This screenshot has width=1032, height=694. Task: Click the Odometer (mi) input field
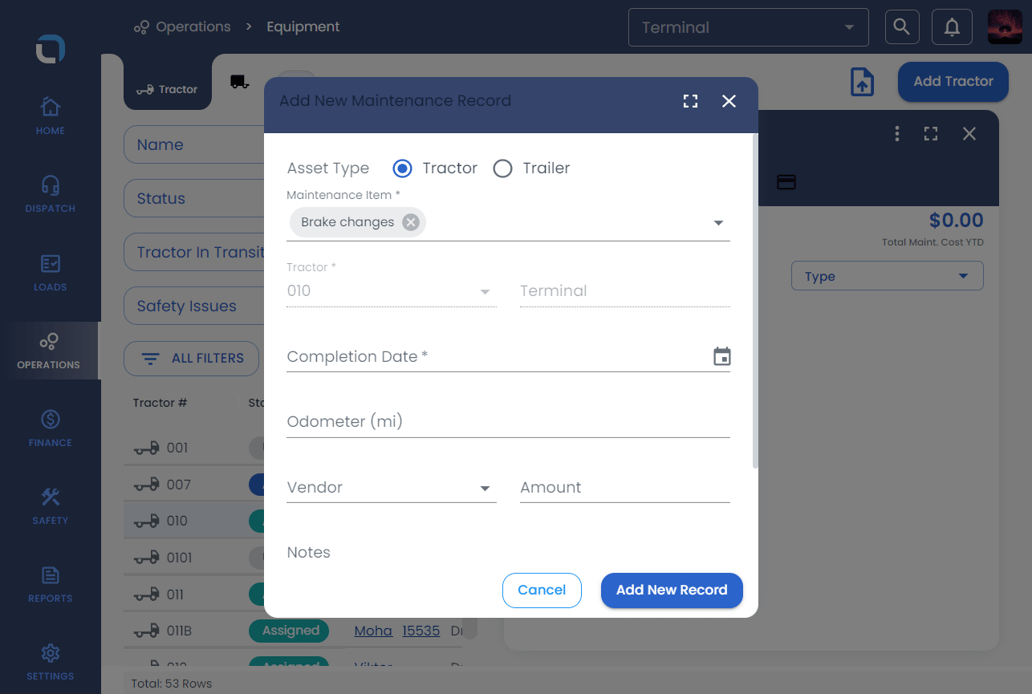[507, 422]
